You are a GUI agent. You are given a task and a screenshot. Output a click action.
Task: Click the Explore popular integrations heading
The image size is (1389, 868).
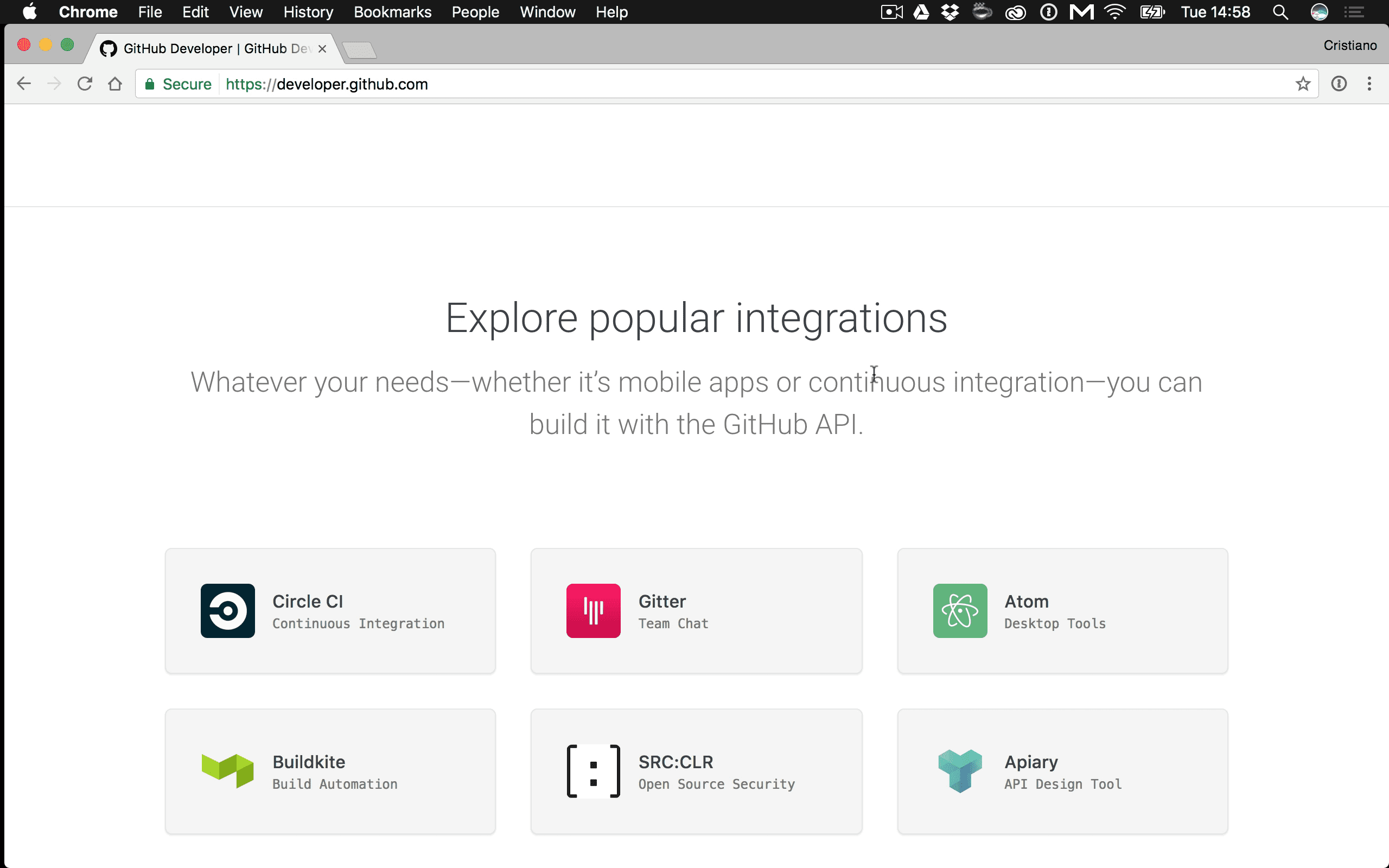[696, 318]
